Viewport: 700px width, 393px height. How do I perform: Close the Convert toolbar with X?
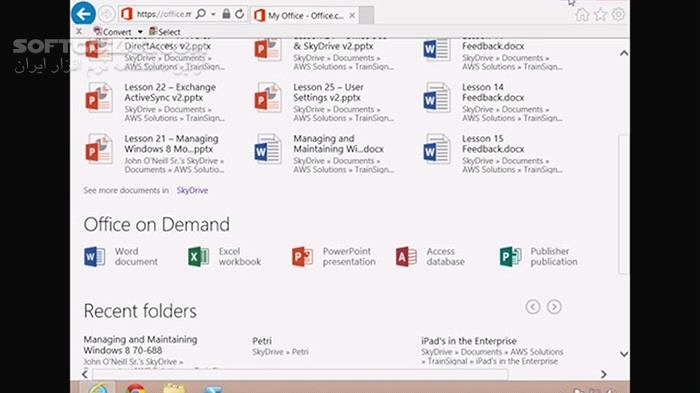click(x=79, y=31)
